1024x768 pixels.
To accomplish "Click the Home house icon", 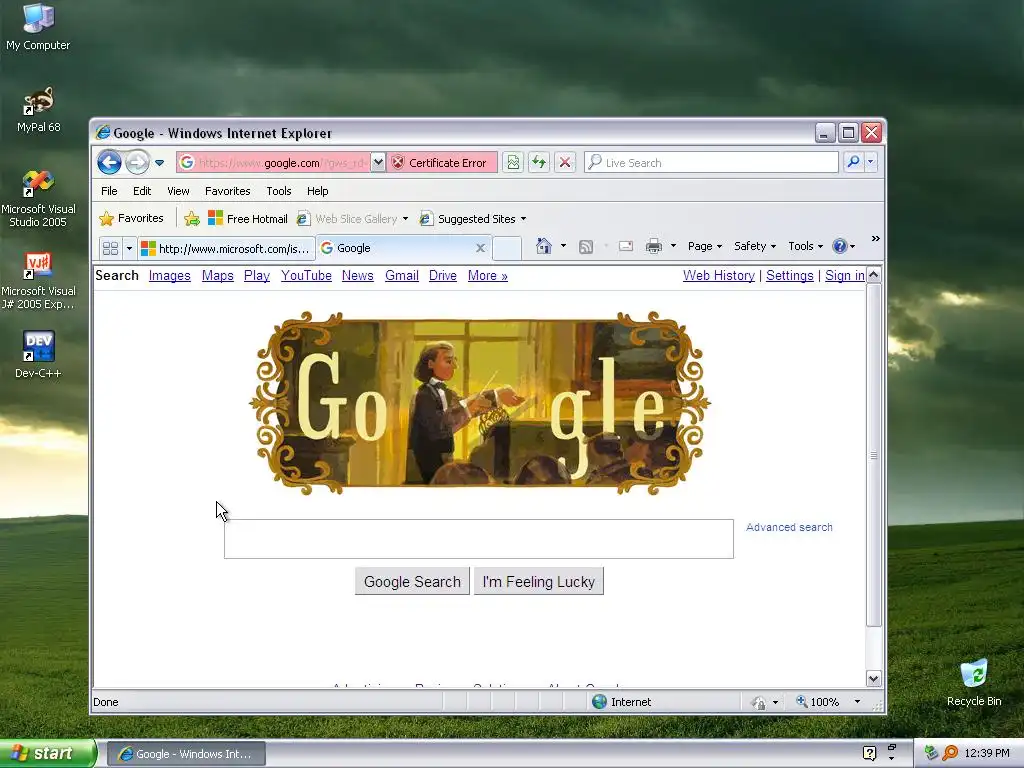I will pyautogui.click(x=543, y=246).
